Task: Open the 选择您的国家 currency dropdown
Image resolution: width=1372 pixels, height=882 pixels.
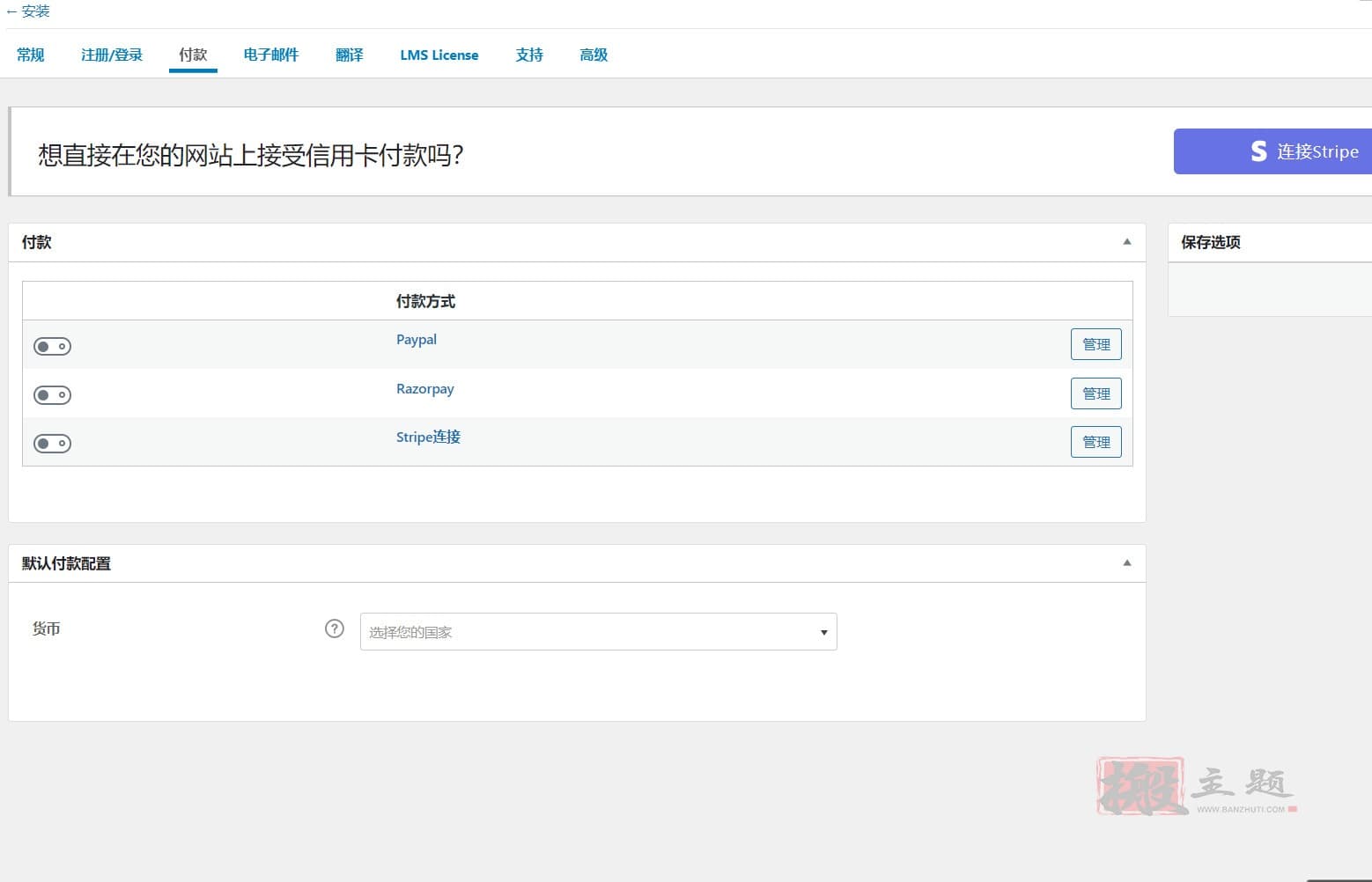Action: (x=598, y=632)
